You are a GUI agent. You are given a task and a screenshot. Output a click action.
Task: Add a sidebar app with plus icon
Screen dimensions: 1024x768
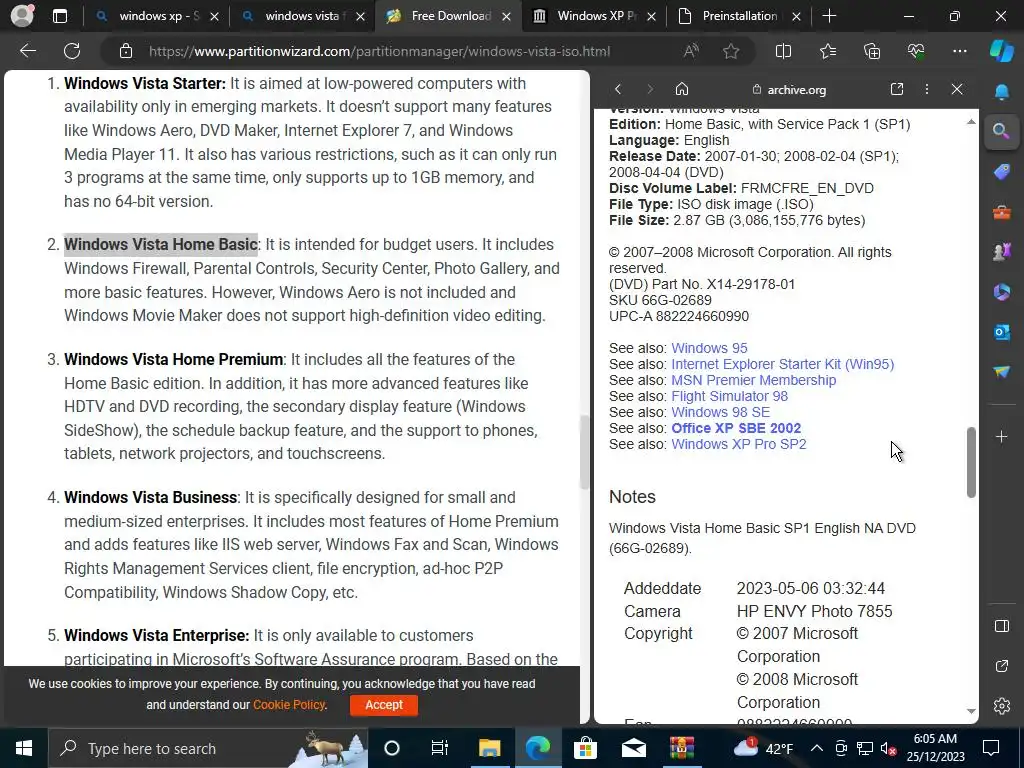pyautogui.click(x=1001, y=436)
